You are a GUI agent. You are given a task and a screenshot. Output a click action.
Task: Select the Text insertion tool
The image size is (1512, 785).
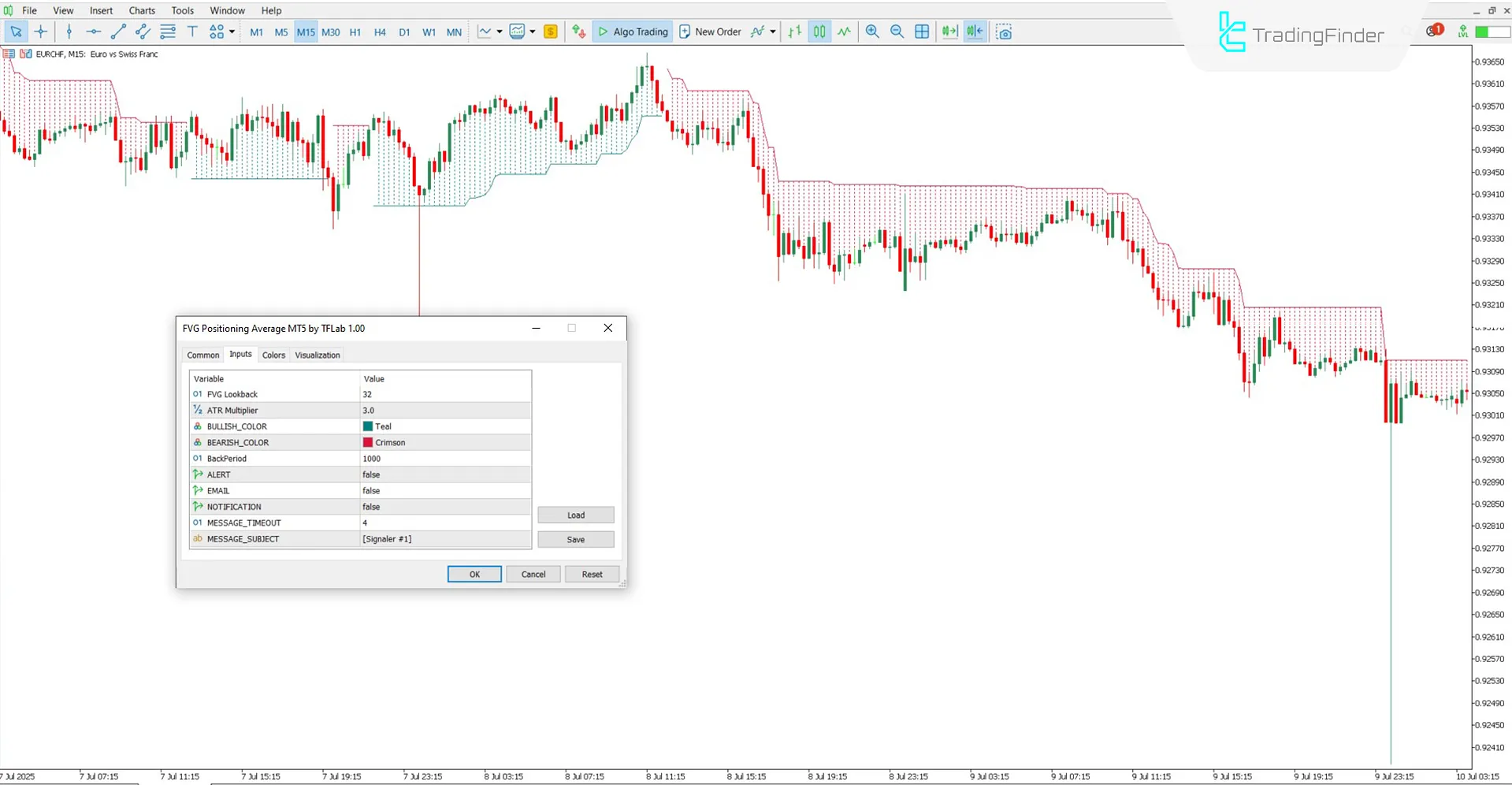pos(192,32)
